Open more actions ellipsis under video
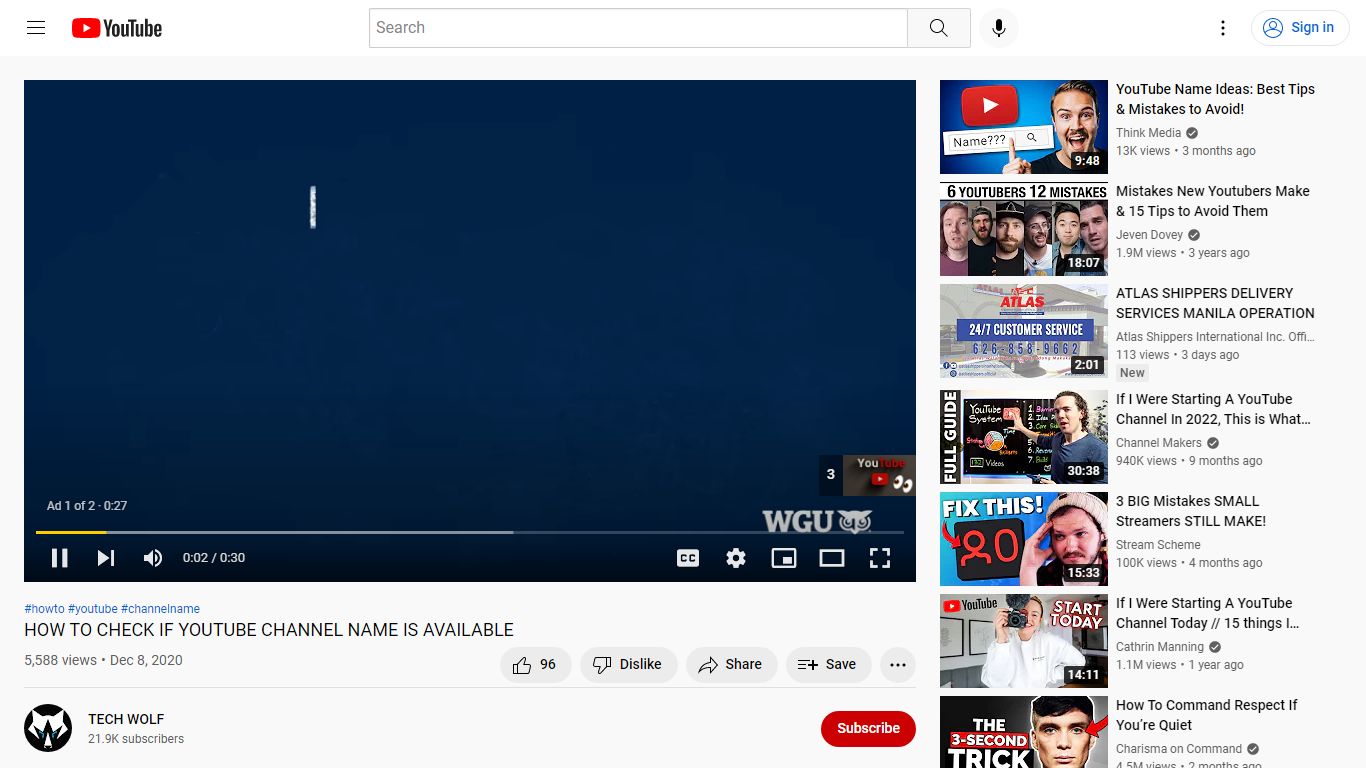The image size is (1366, 768). [898, 665]
